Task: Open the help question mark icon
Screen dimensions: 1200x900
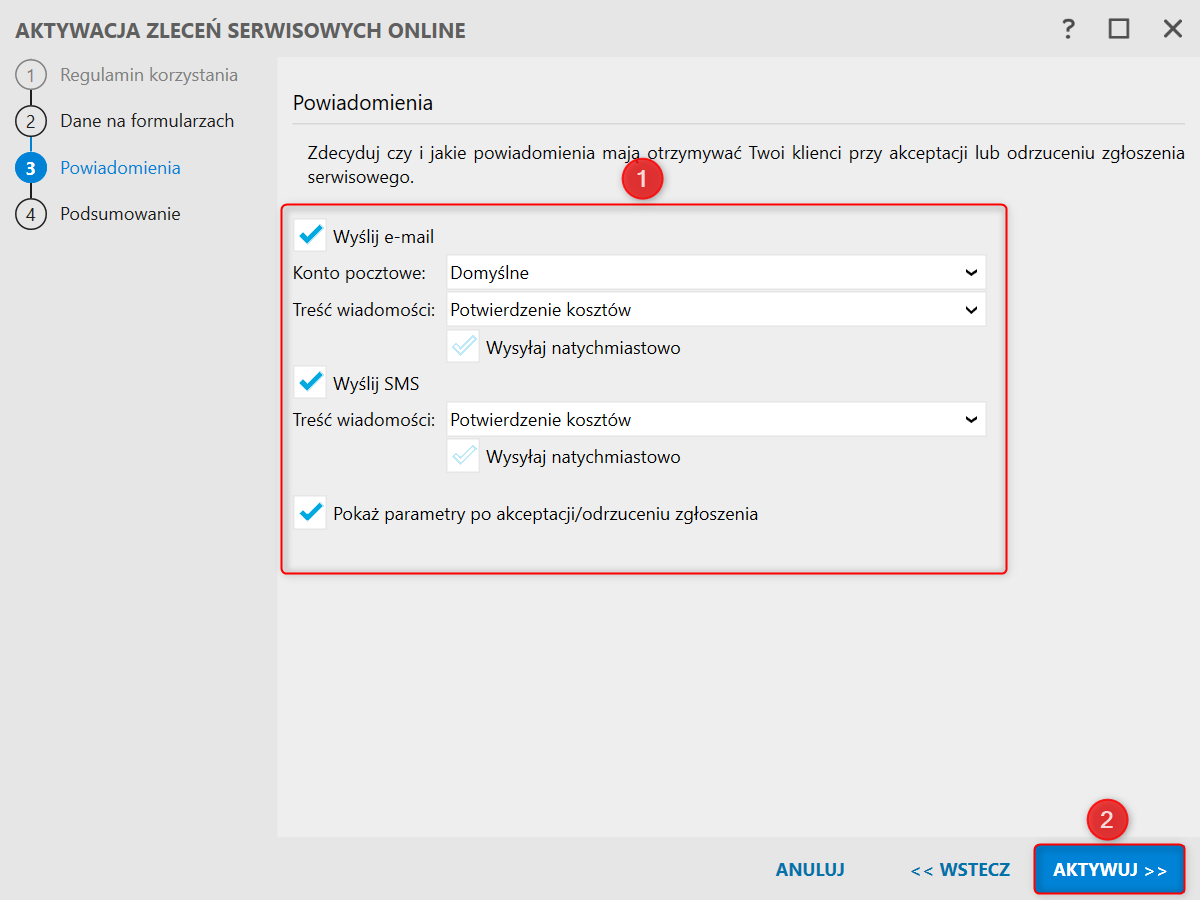Action: coord(1068,29)
